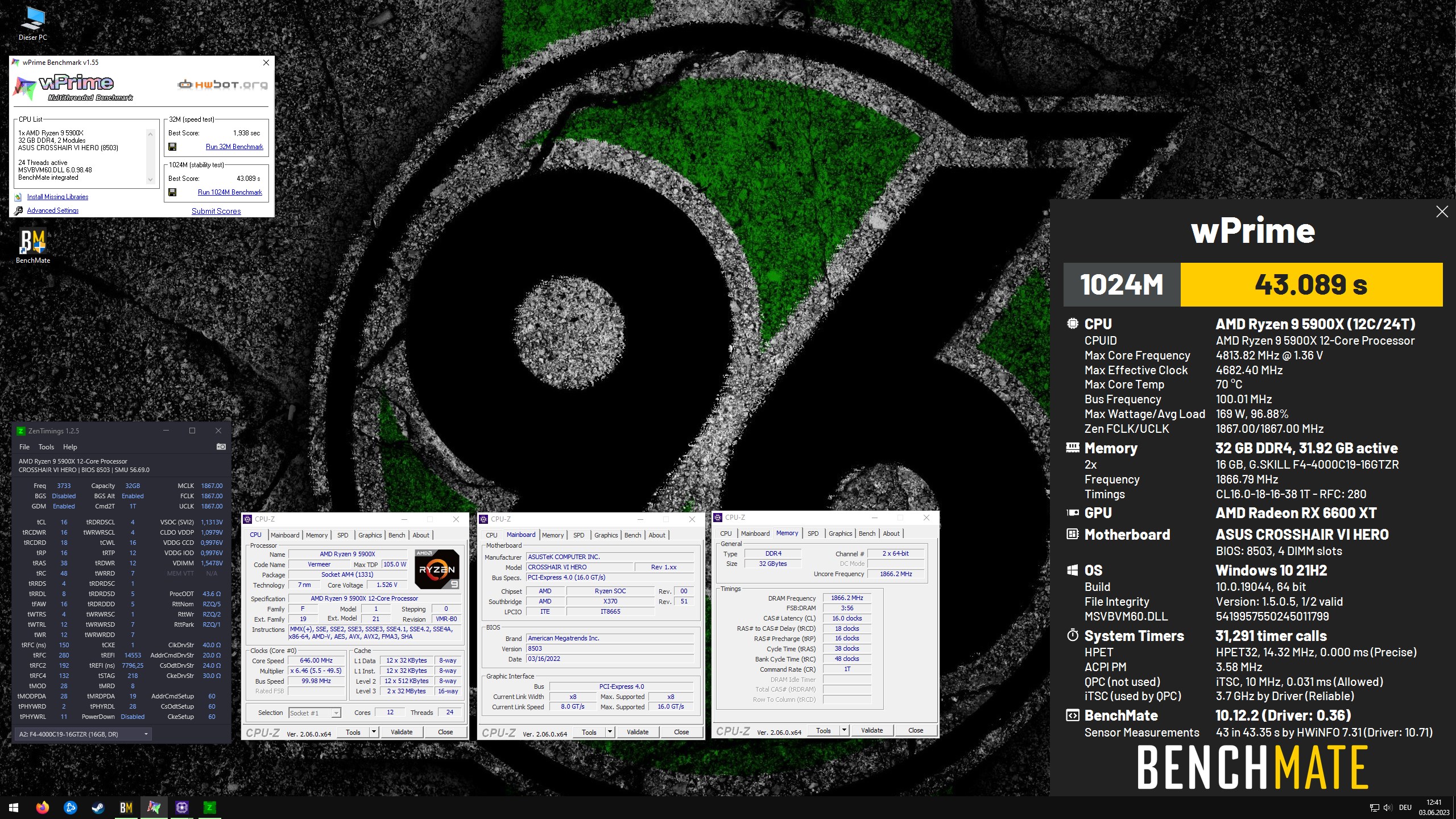This screenshot has width=1456, height=819.
Task: Open File menu in ZenTimings
Action: coord(24,447)
